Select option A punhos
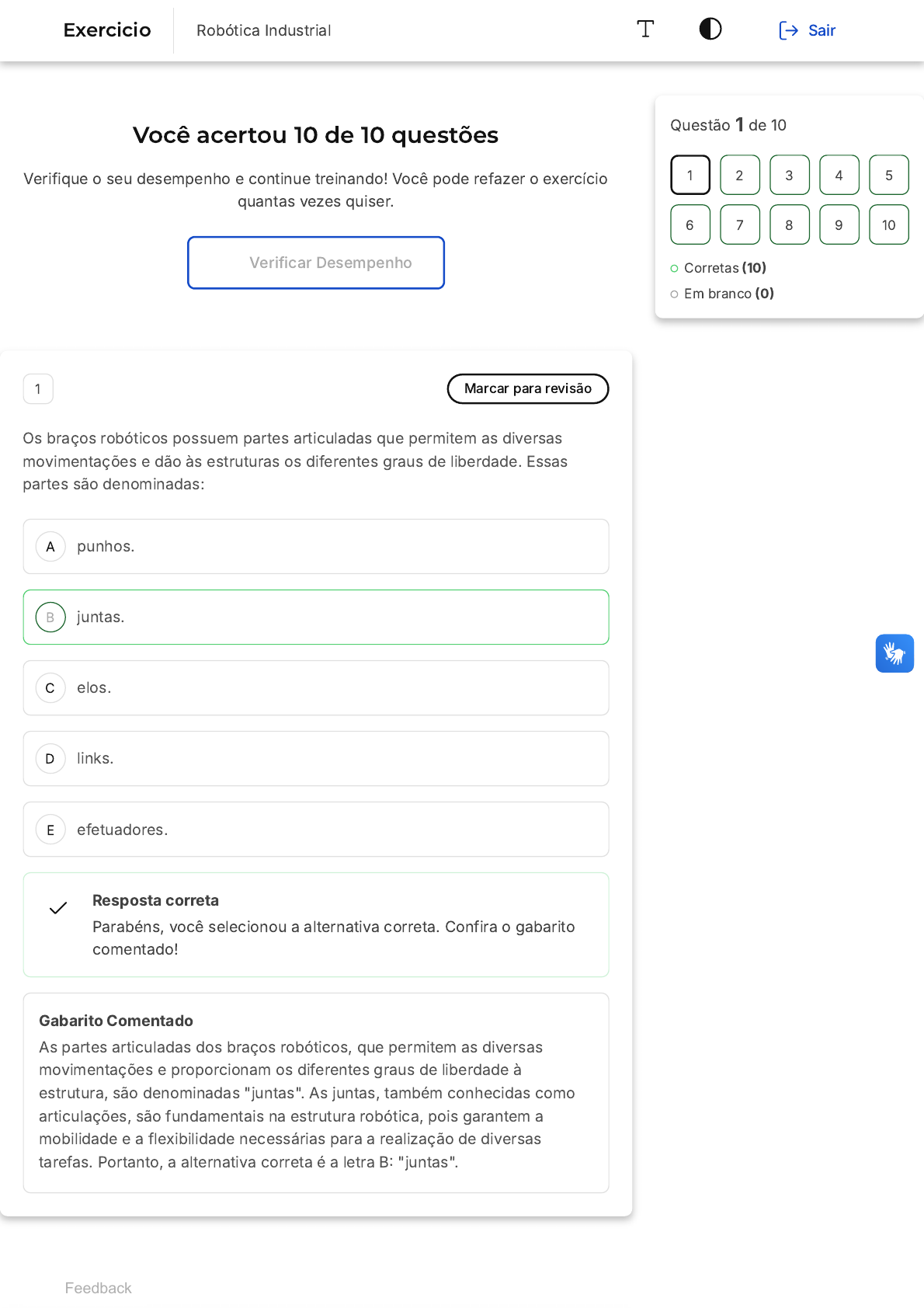Image resolution: width=924 pixels, height=1308 pixels. pyautogui.click(x=316, y=547)
